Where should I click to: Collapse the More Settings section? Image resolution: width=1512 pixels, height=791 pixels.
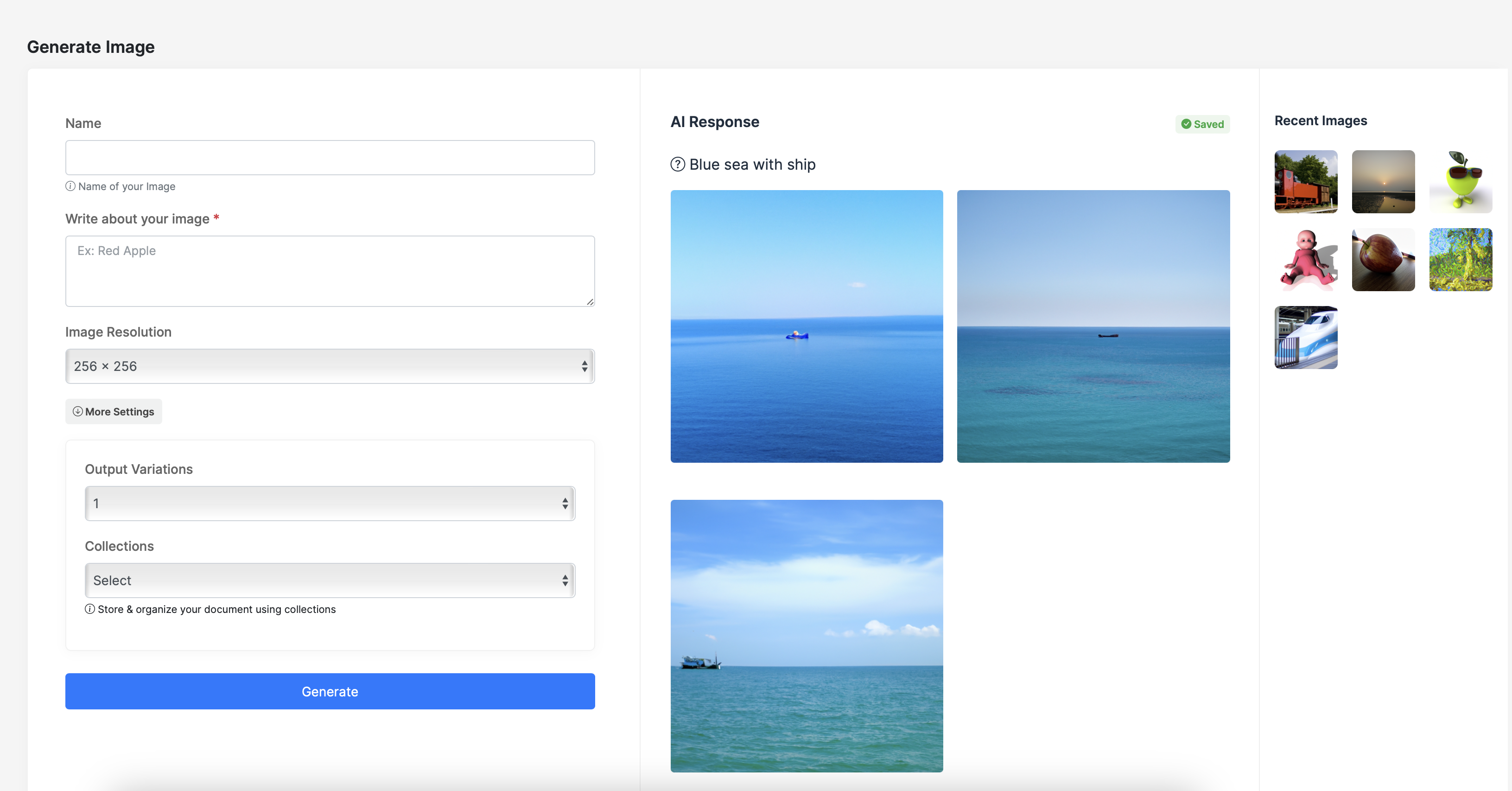(x=114, y=412)
